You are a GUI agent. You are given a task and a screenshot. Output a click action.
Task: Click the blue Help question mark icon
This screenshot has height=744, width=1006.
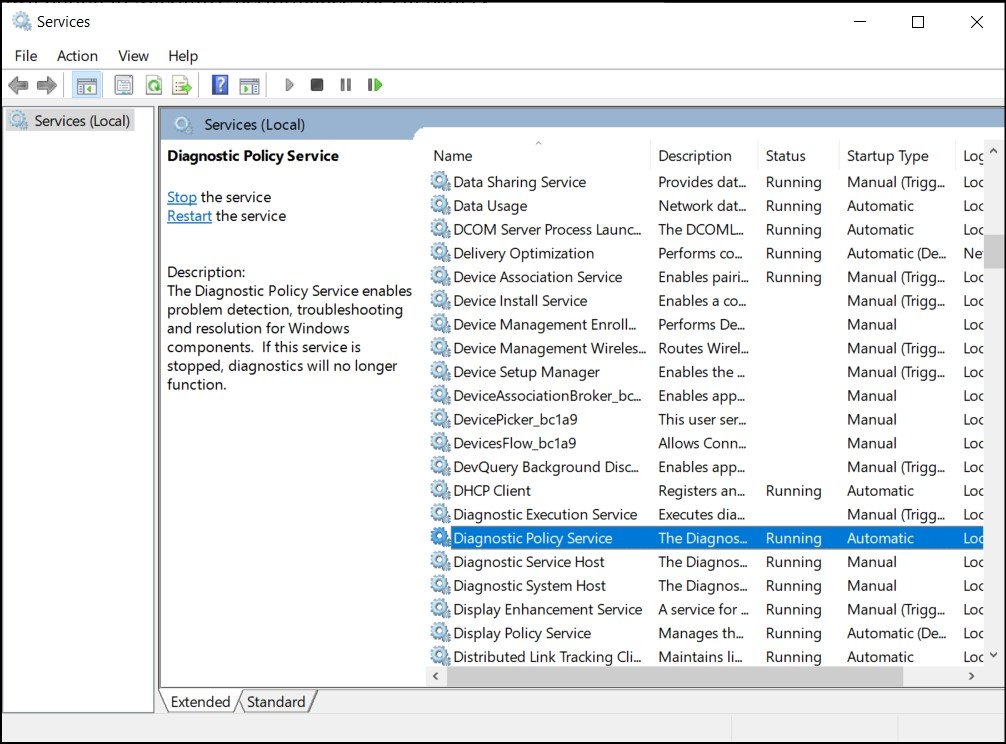coord(220,85)
